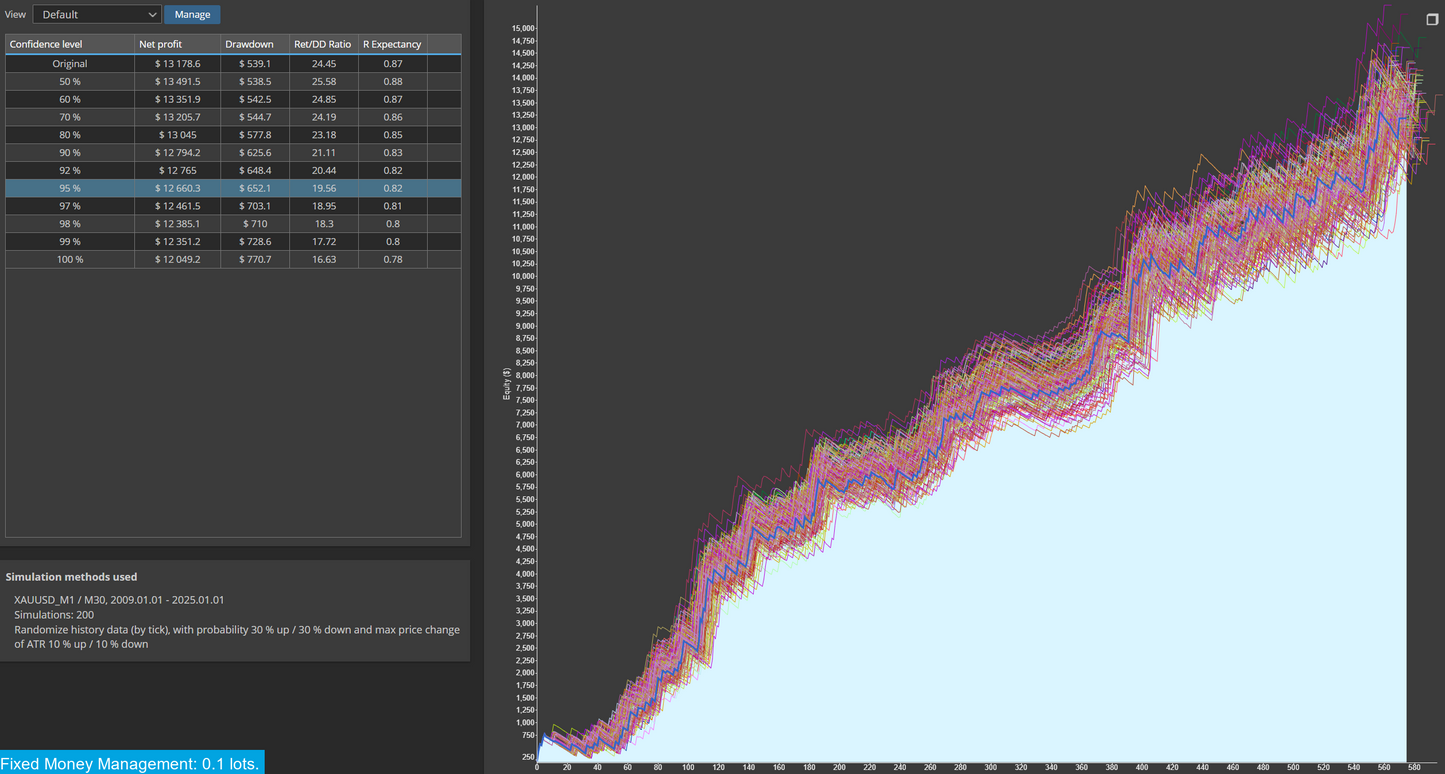Click the Ret/DD Ratio column header
Viewport: 1445px width, 774px height.
coord(323,44)
